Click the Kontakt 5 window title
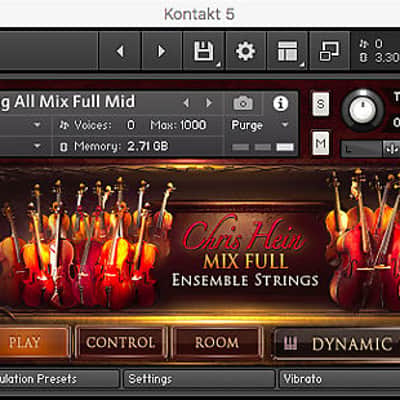 [x=199, y=14]
